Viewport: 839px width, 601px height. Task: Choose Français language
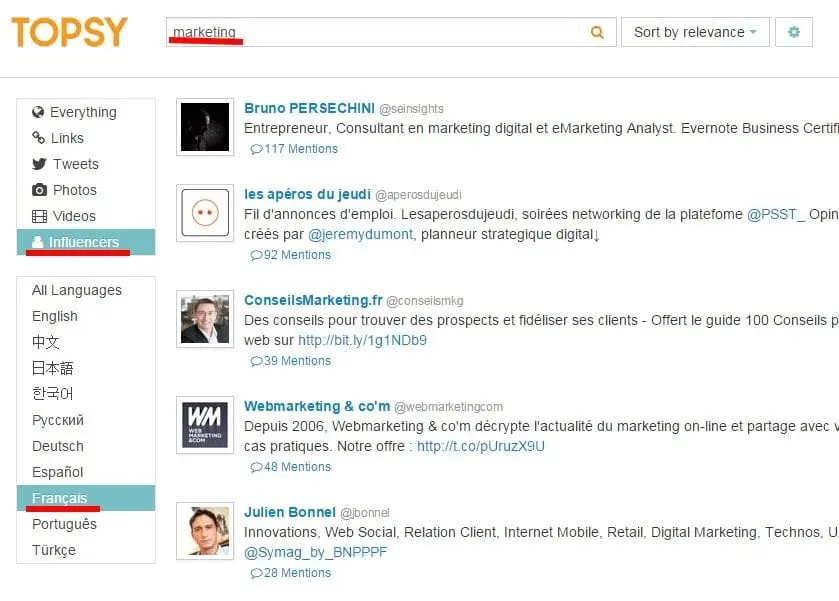pyautogui.click(x=86, y=498)
